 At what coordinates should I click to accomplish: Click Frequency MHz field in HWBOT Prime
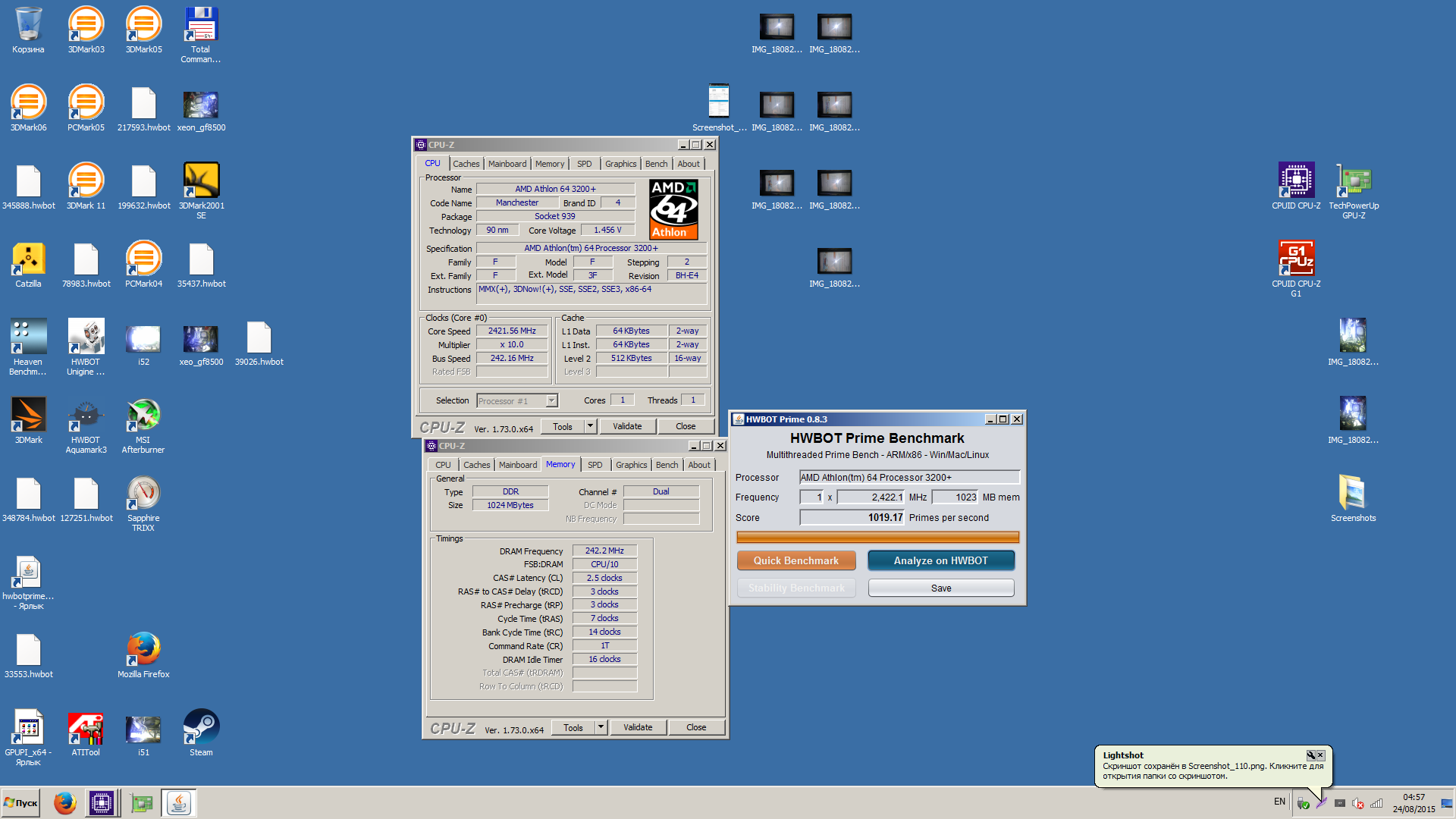click(x=871, y=497)
